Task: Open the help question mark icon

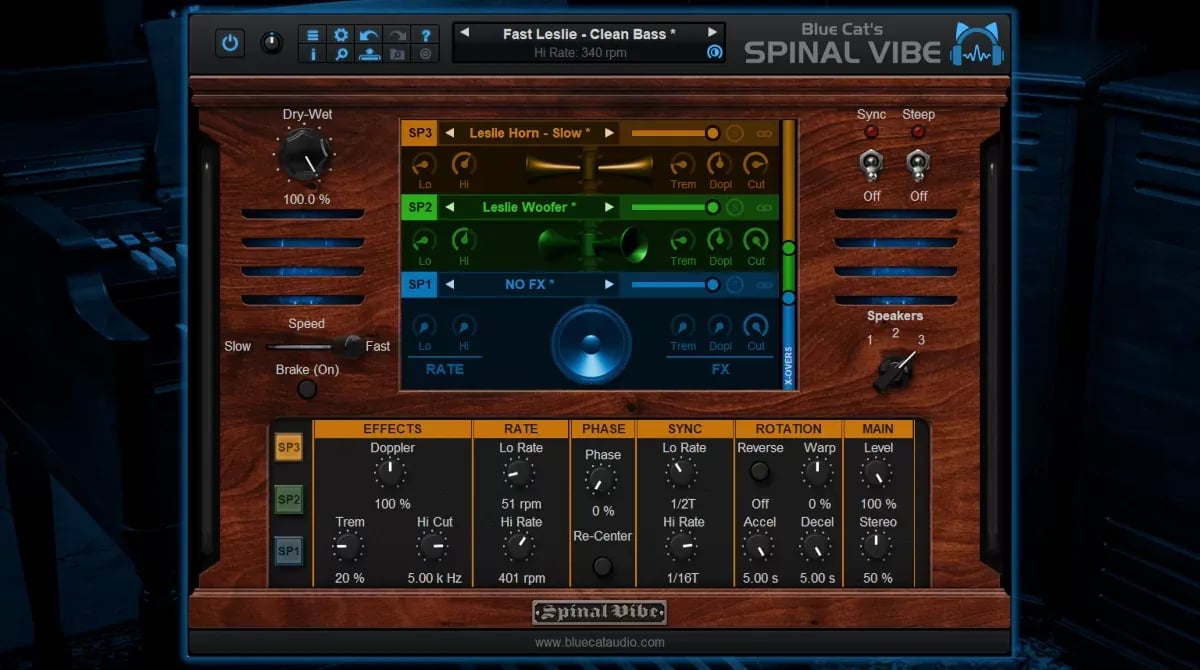Action: point(425,34)
